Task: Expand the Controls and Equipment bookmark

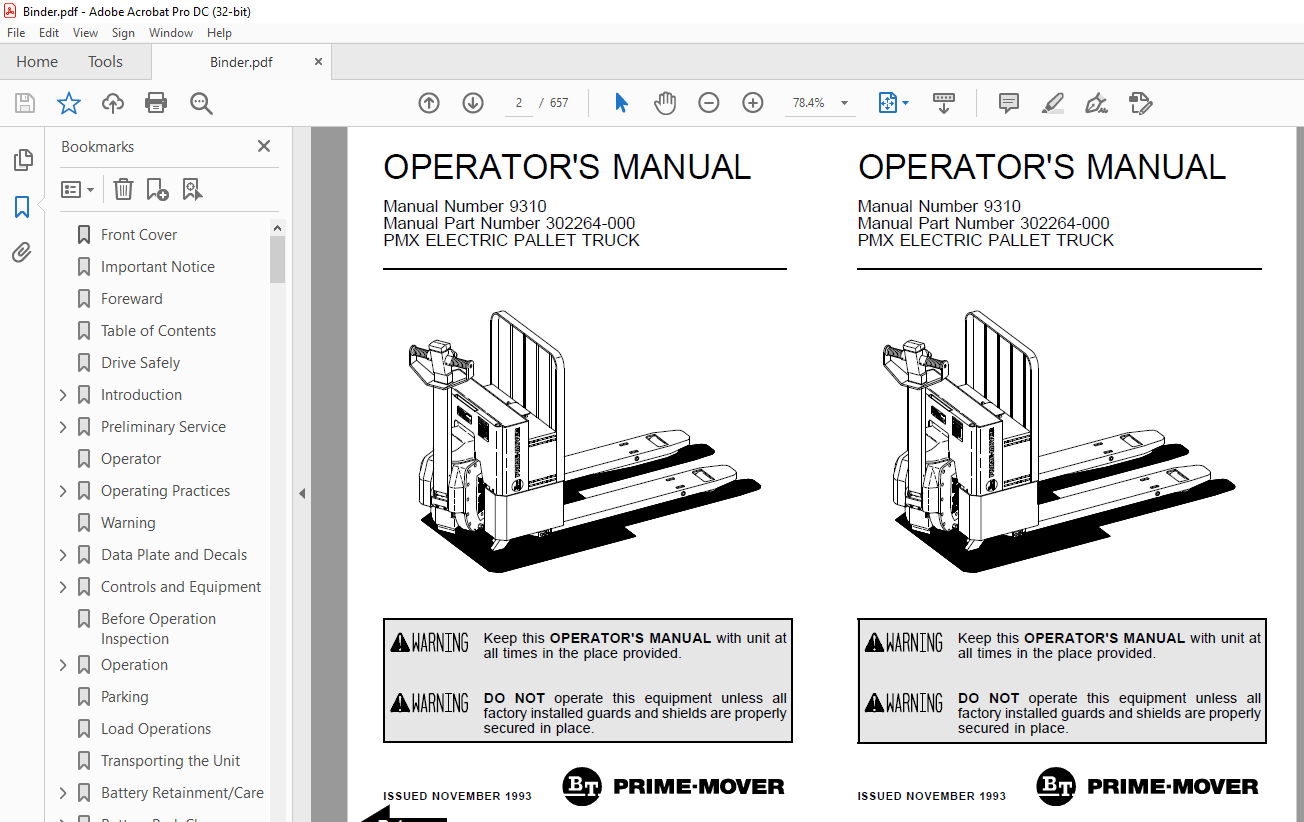Action: point(64,587)
